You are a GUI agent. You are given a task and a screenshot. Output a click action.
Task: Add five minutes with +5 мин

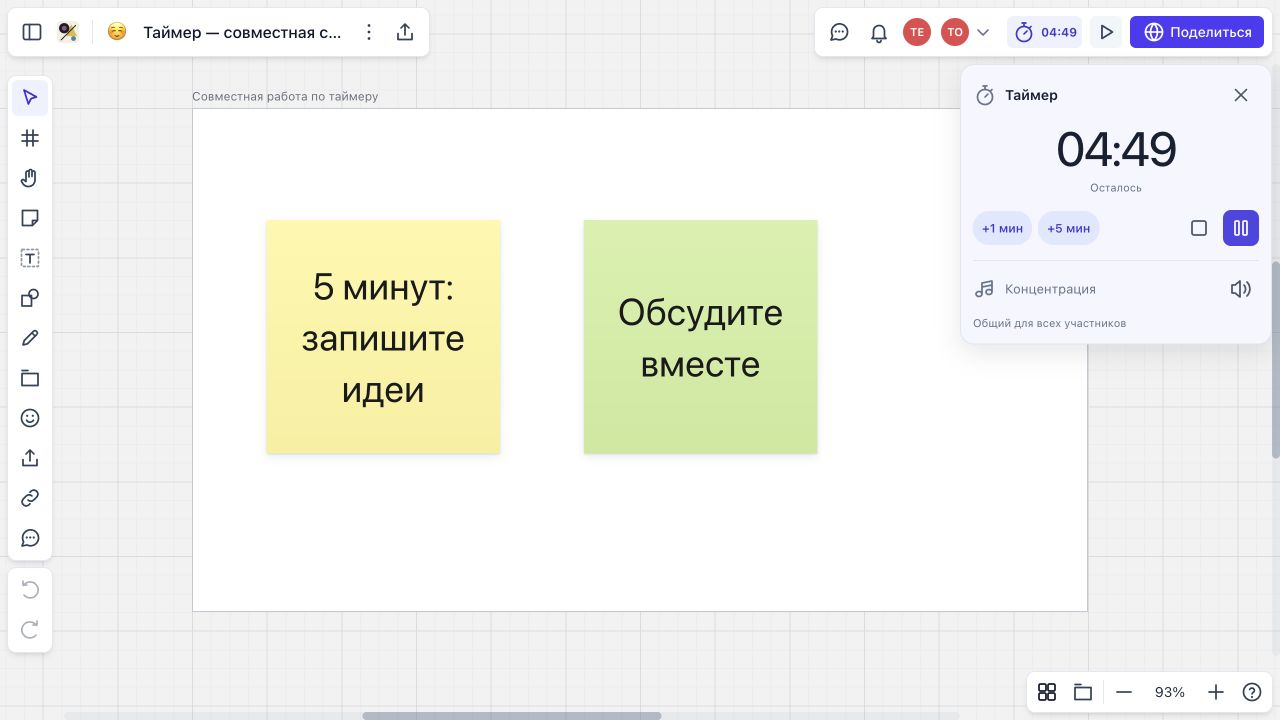coord(1068,228)
